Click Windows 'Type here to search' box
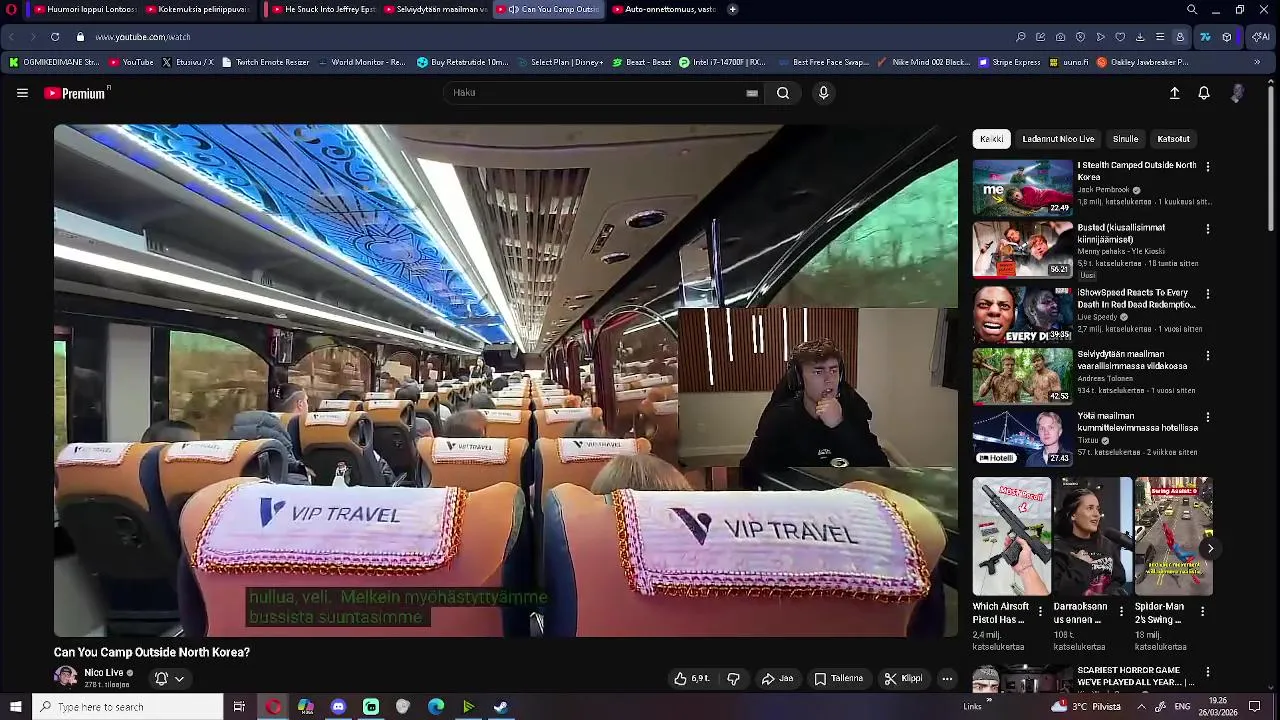1280x720 pixels. pyautogui.click(x=126, y=707)
